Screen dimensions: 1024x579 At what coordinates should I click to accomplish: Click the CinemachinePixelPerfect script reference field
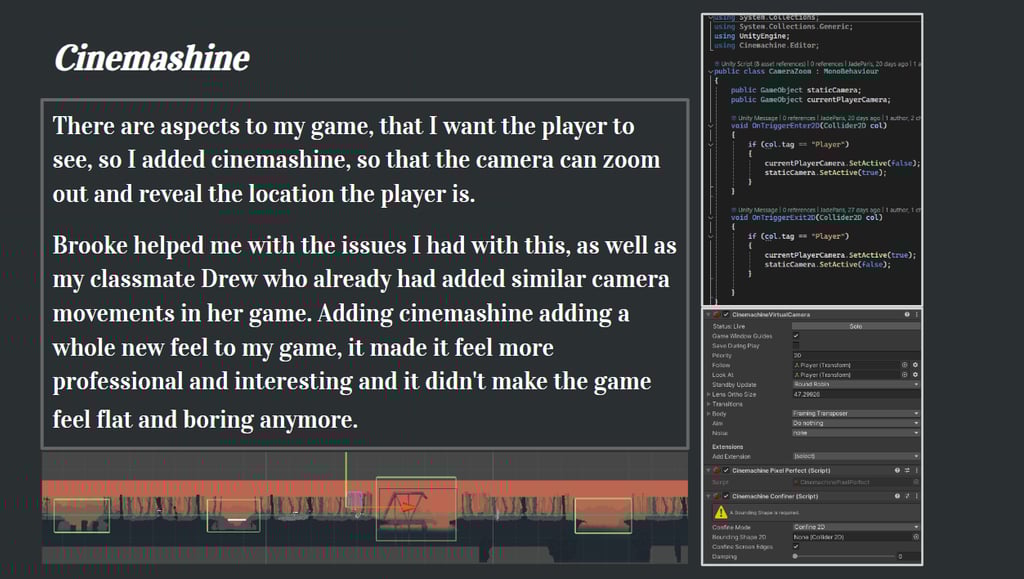(856, 482)
